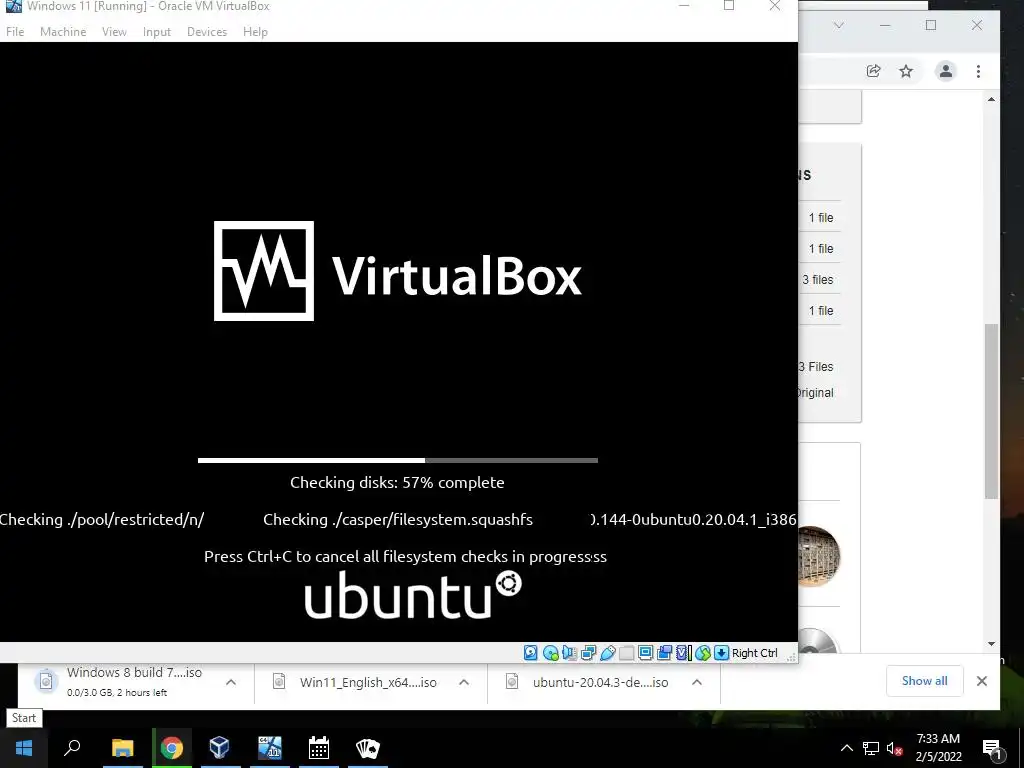Image resolution: width=1024 pixels, height=768 pixels.
Task: Expand options for Win11_English_x64 download
Action: click(x=464, y=682)
